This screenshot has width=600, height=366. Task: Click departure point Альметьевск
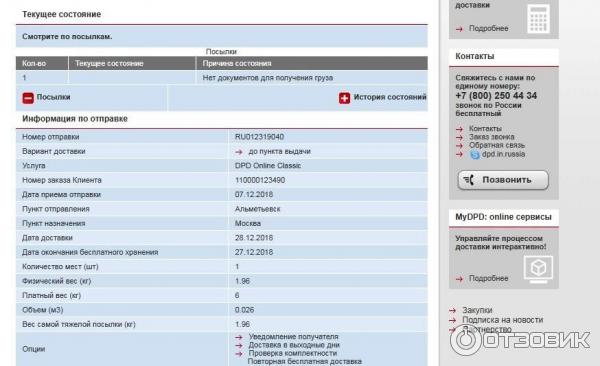pyautogui.click(x=258, y=209)
